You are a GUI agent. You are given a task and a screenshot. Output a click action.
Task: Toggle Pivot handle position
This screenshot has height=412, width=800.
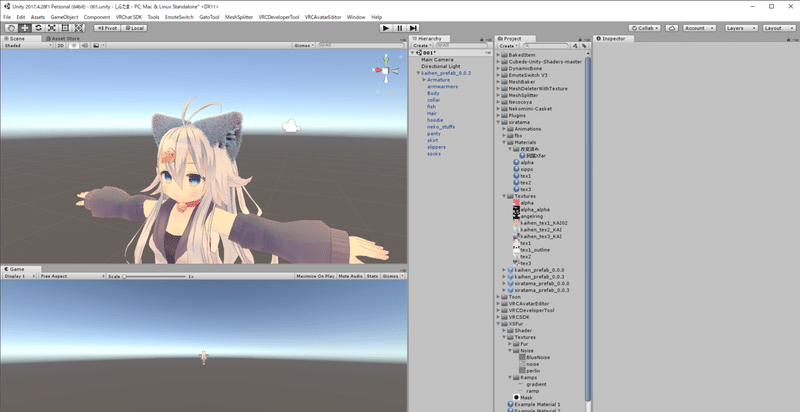pyautogui.click(x=107, y=28)
